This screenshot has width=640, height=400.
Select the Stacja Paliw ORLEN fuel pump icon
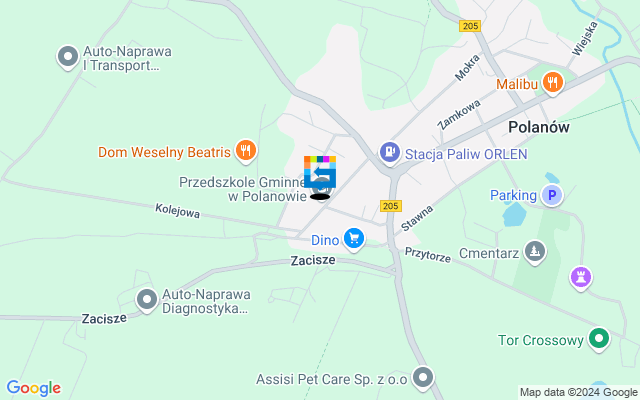click(x=390, y=153)
